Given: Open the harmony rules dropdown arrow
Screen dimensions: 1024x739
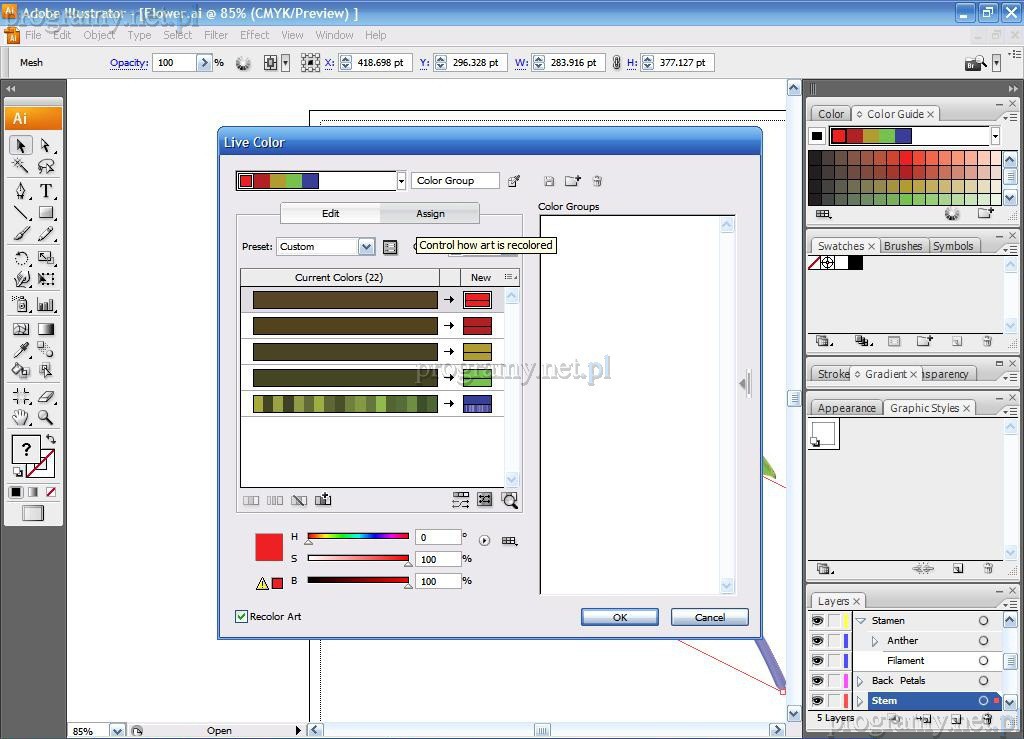Looking at the screenshot, I should pyautogui.click(x=401, y=181).
